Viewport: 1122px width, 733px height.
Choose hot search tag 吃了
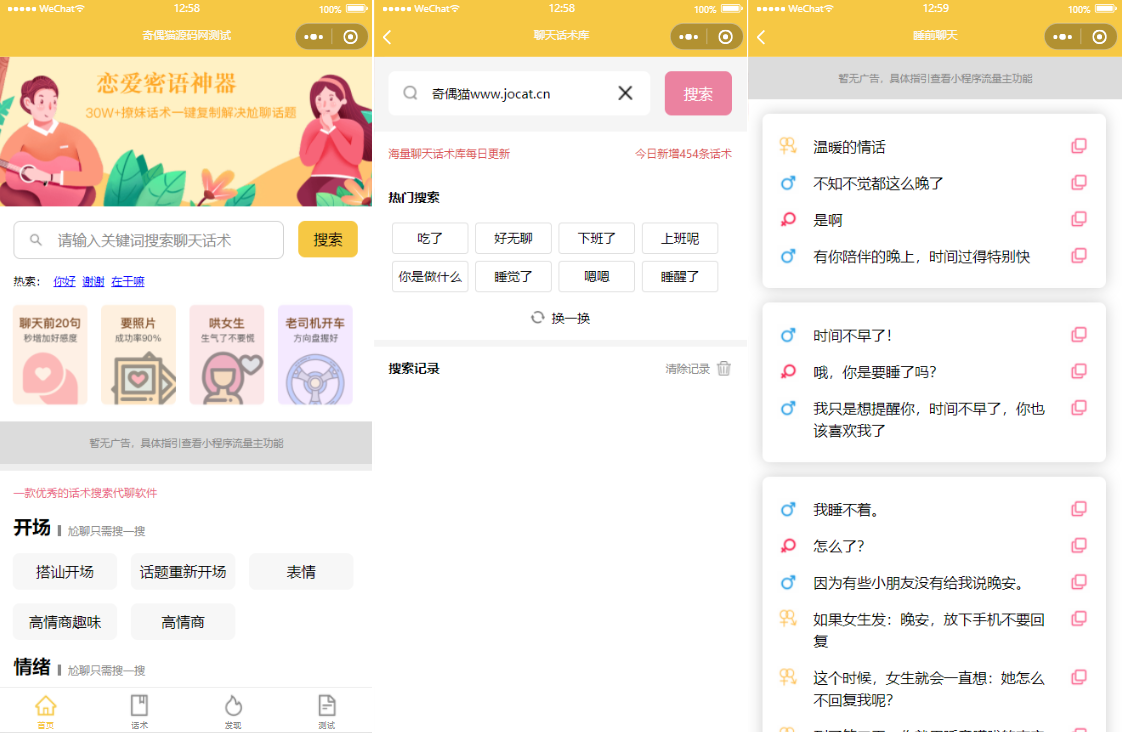tap(430, 238)
